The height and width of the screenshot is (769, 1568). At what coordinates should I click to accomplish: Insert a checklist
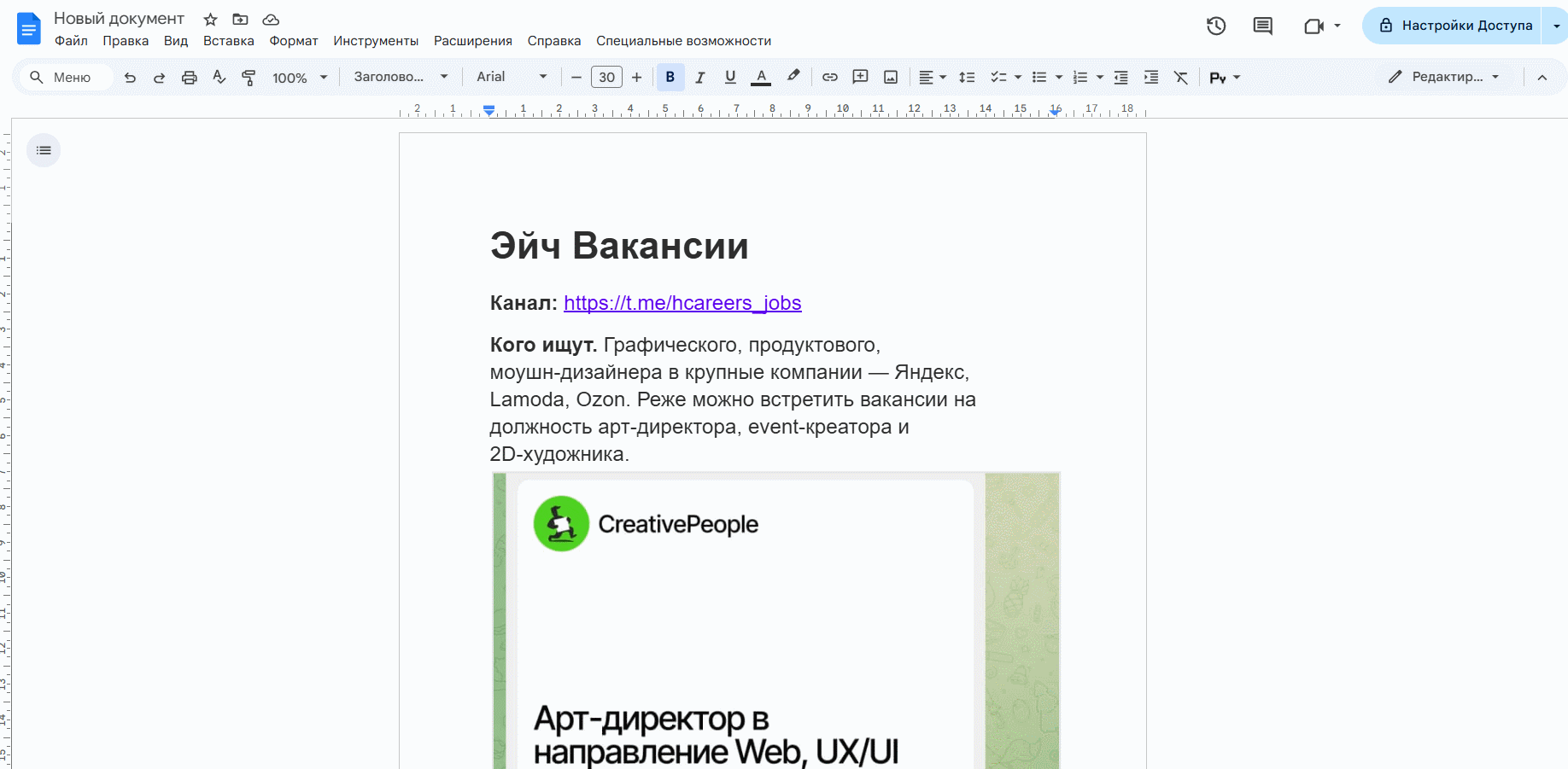click(998, 77)
